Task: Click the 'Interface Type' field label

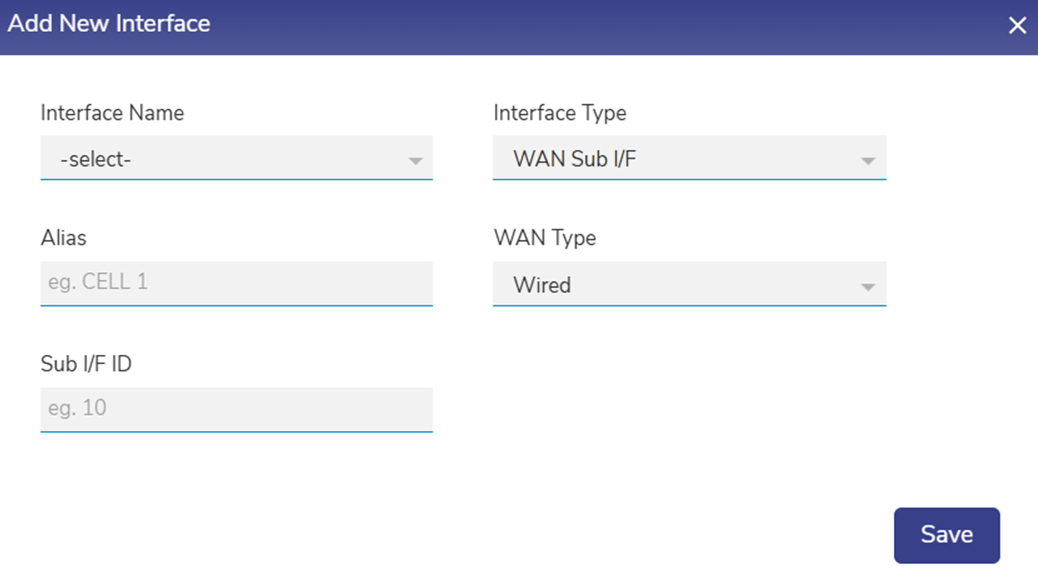Action: (x=560, y=113)
